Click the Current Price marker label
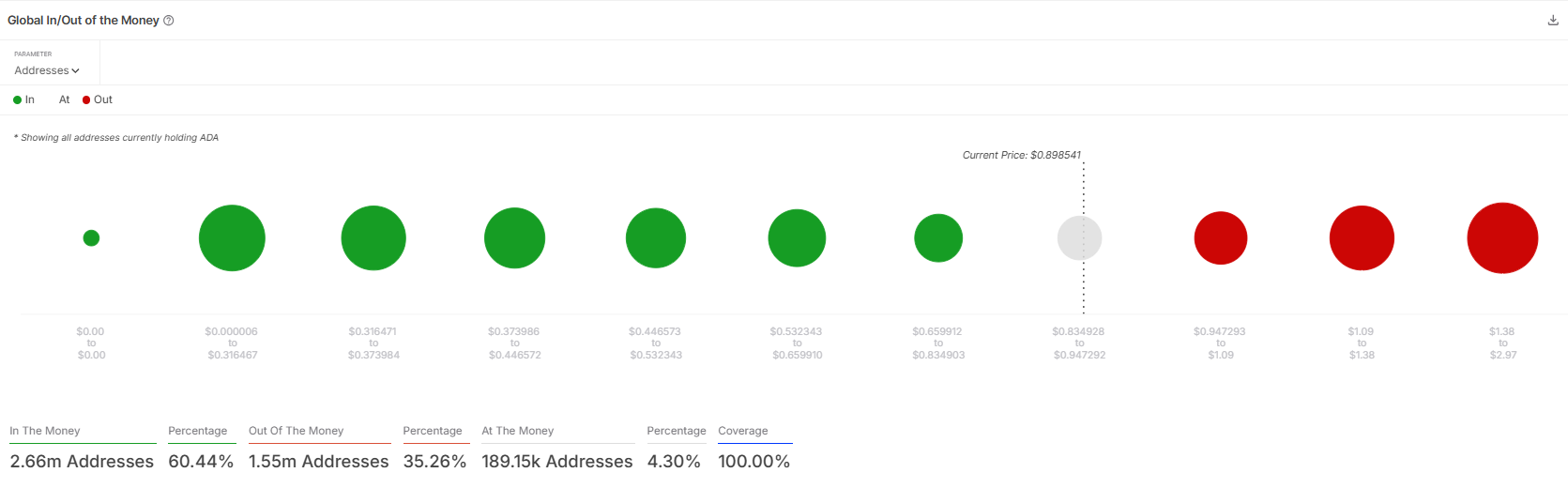 1022,155
